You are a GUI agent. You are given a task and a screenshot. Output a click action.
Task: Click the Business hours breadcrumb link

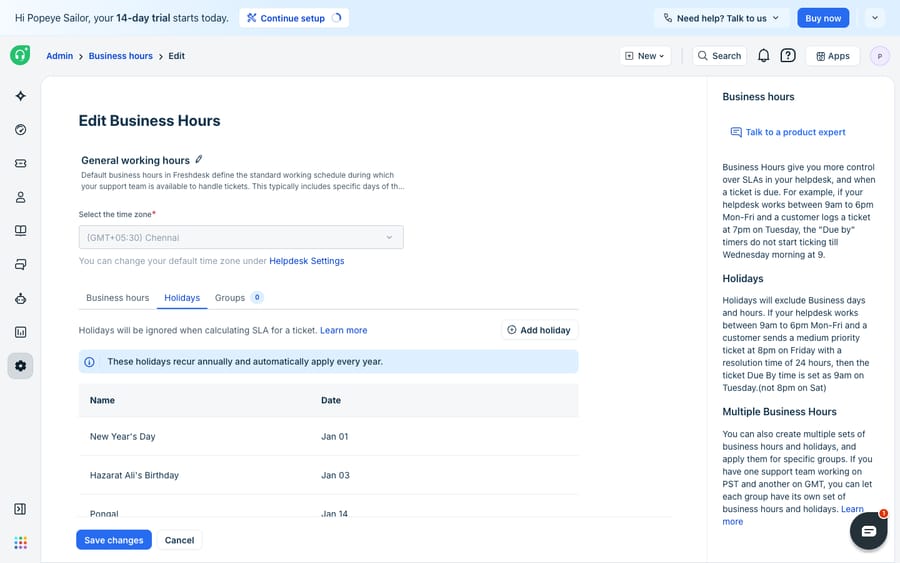121,56
